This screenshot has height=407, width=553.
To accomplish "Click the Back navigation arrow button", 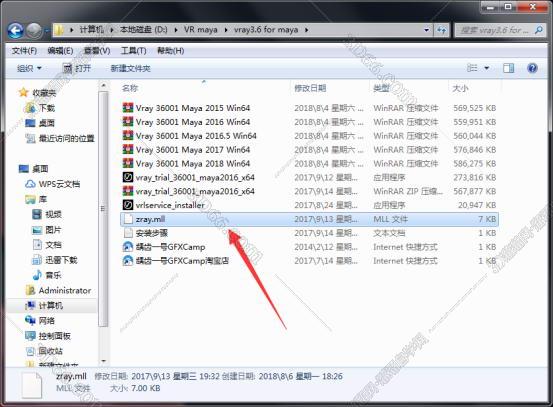I will point(16,31).
